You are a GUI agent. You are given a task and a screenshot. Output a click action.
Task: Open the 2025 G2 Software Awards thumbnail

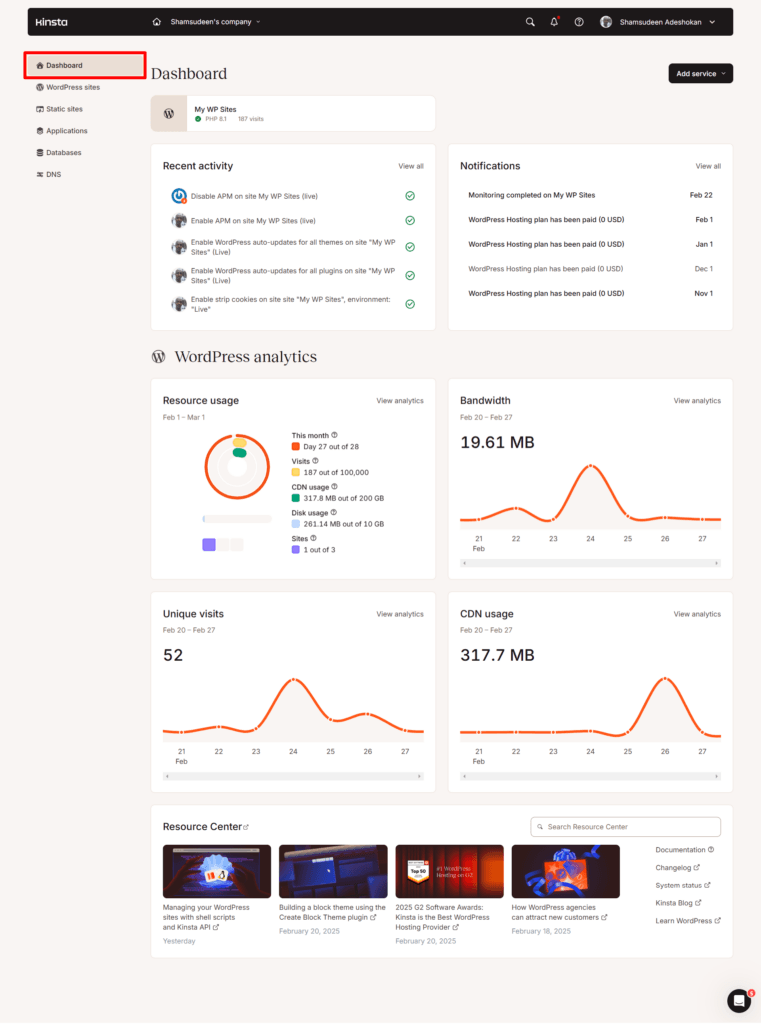[449, 872]
